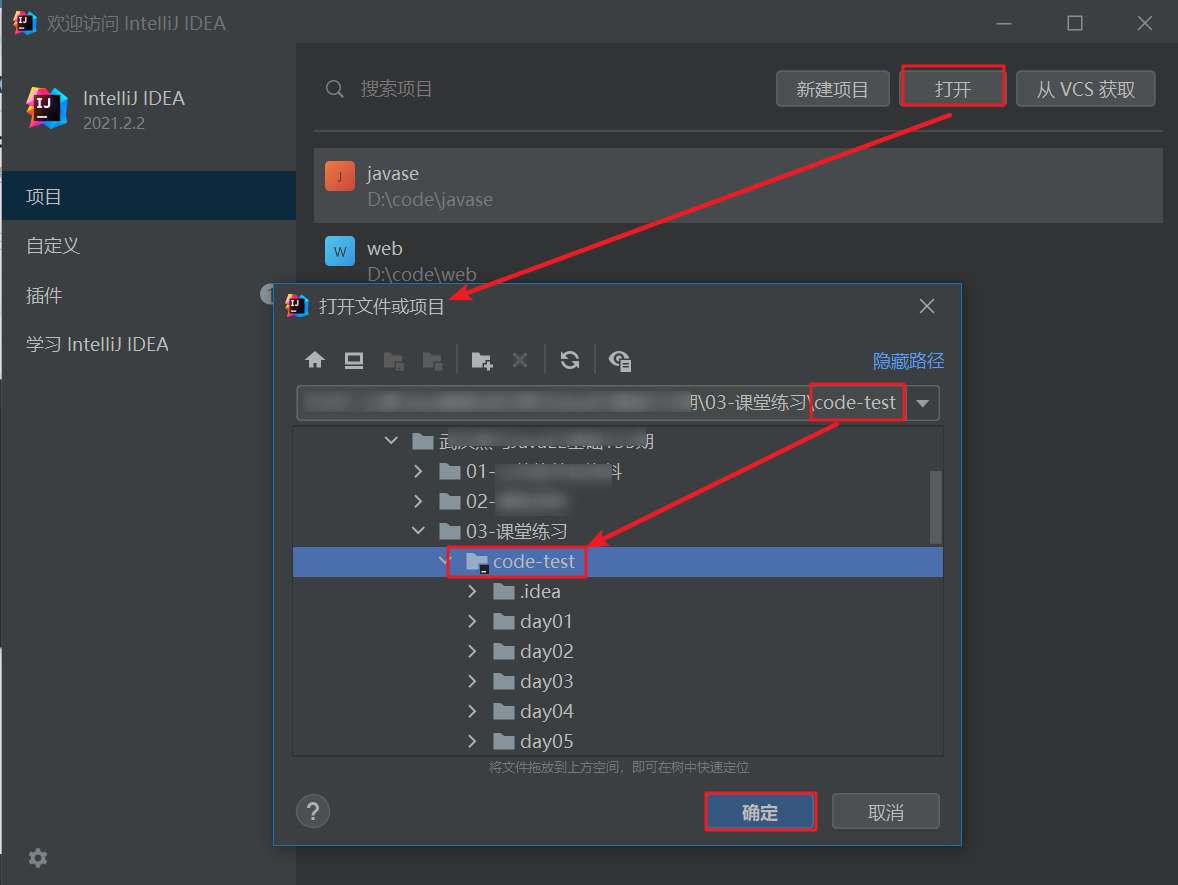Viewport: 1178px width, 885px height.
Task: Expand the day04 folder
Action: [472, 711]
